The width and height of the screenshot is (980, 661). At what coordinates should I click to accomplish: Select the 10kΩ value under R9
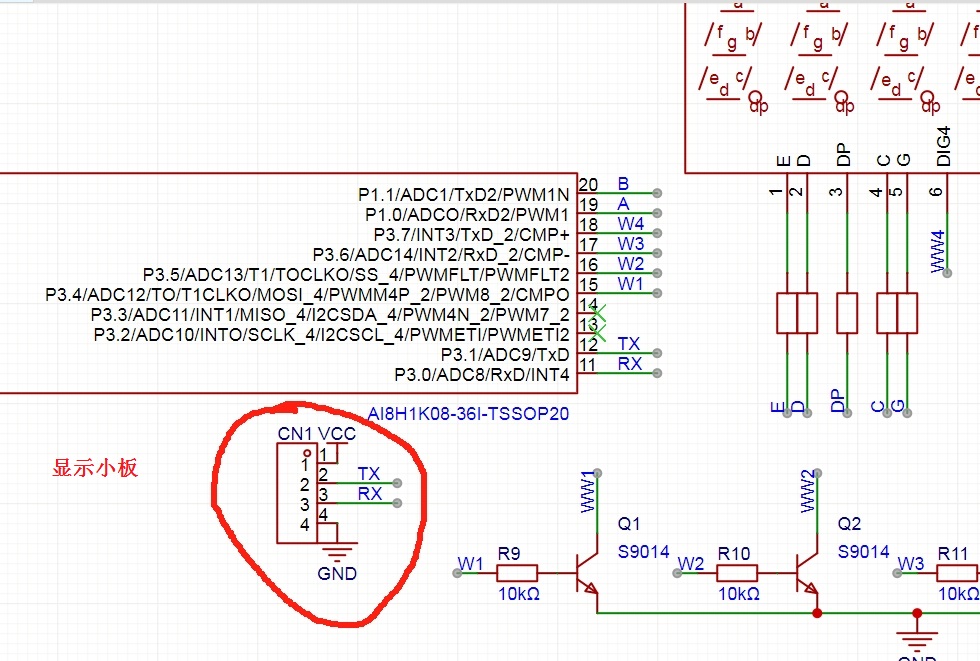click(x=519, y=594)
